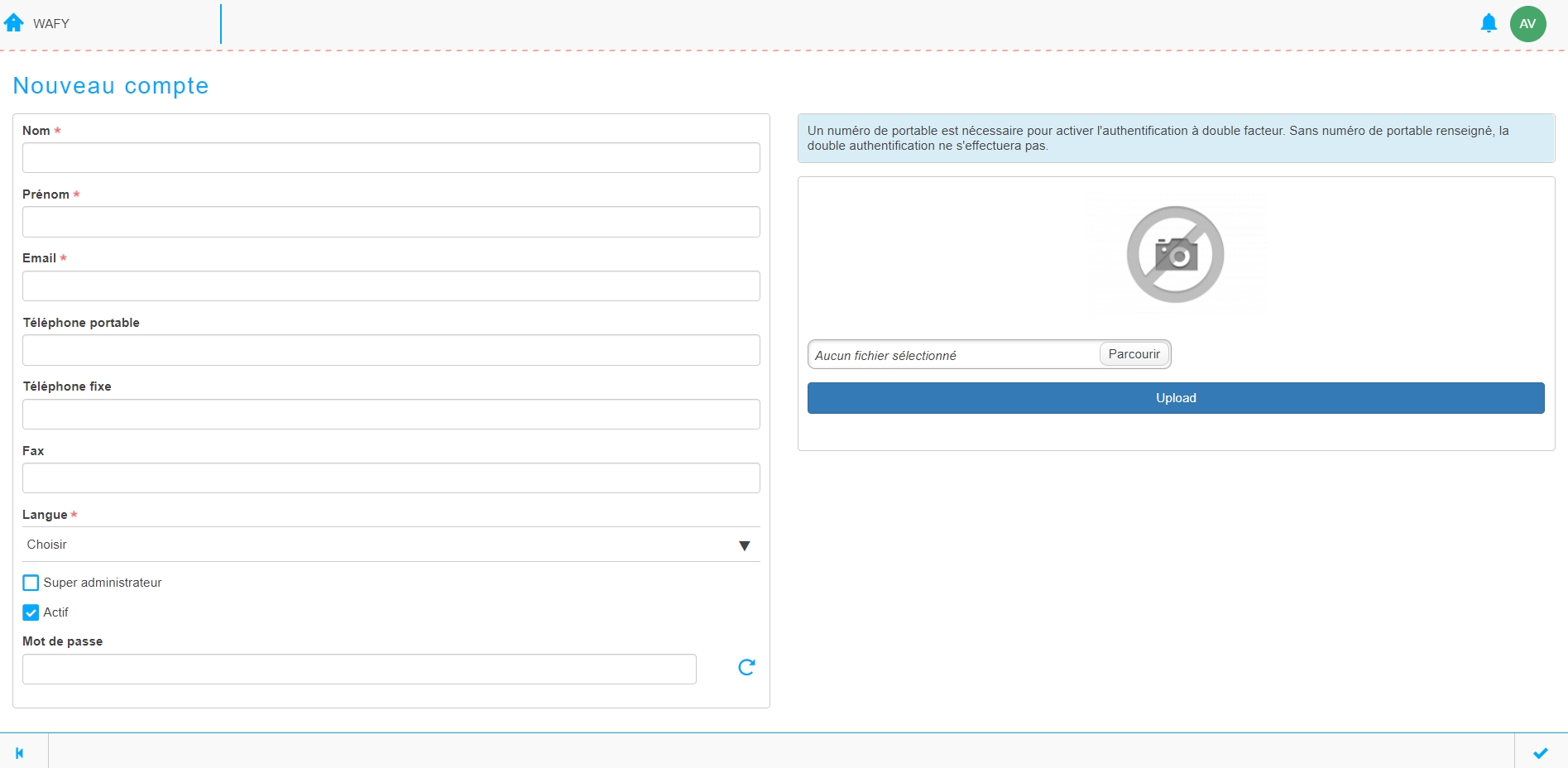Confirm the form with the checkmark icon

point(1540,753)
